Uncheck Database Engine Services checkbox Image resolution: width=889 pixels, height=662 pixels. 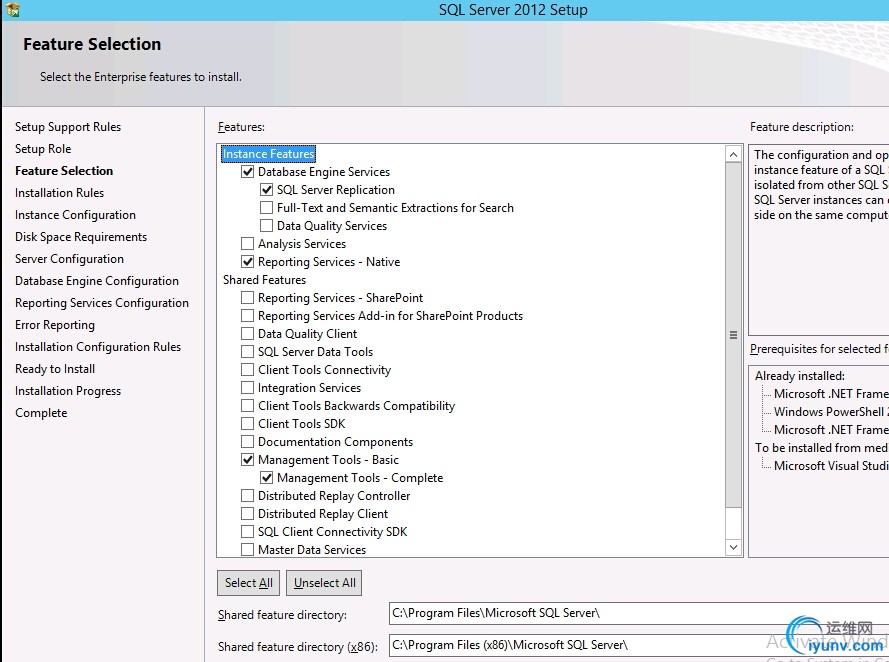coord(248,172)
